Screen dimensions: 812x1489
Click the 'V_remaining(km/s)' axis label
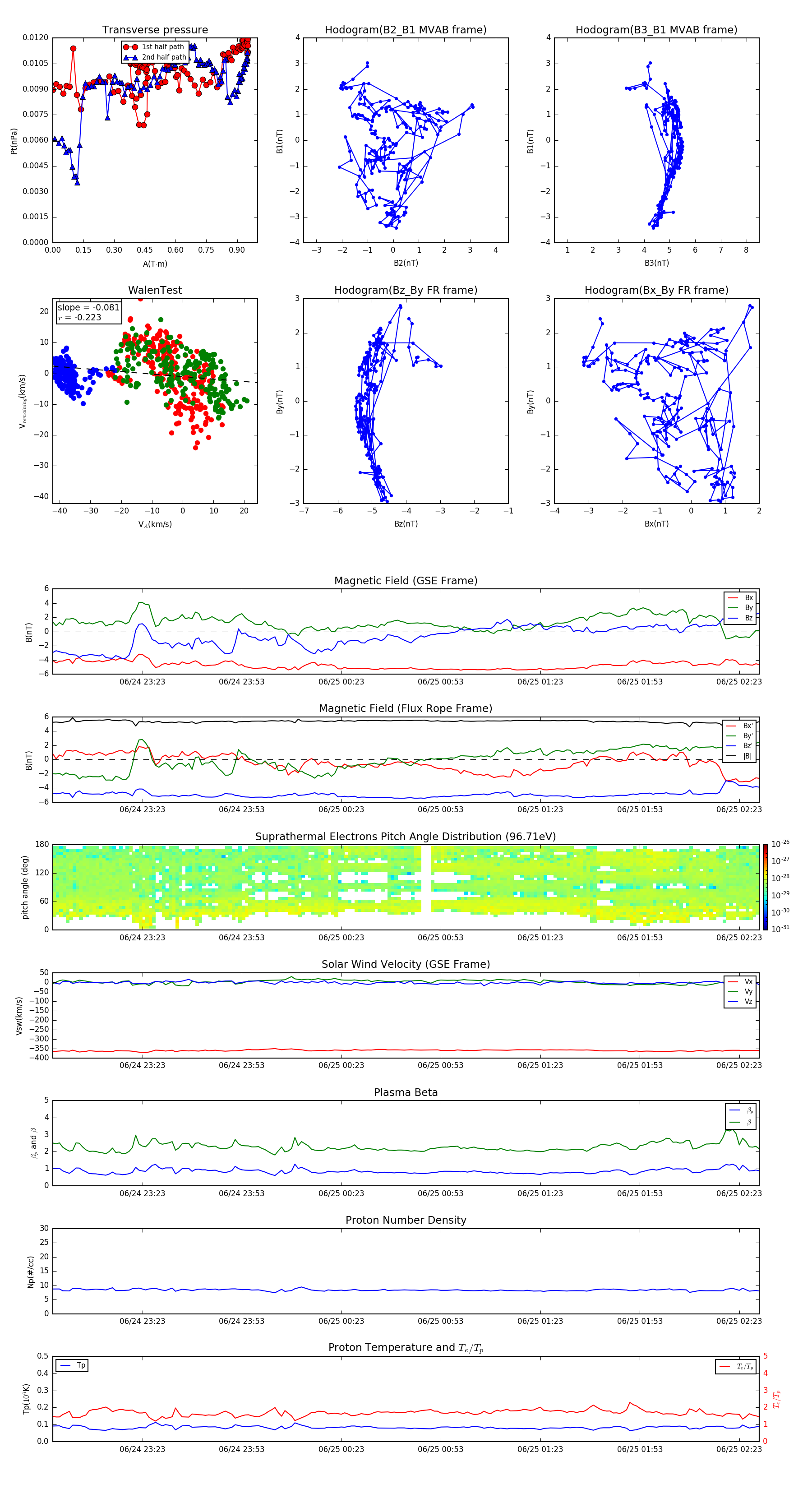(x=23, y=401)
